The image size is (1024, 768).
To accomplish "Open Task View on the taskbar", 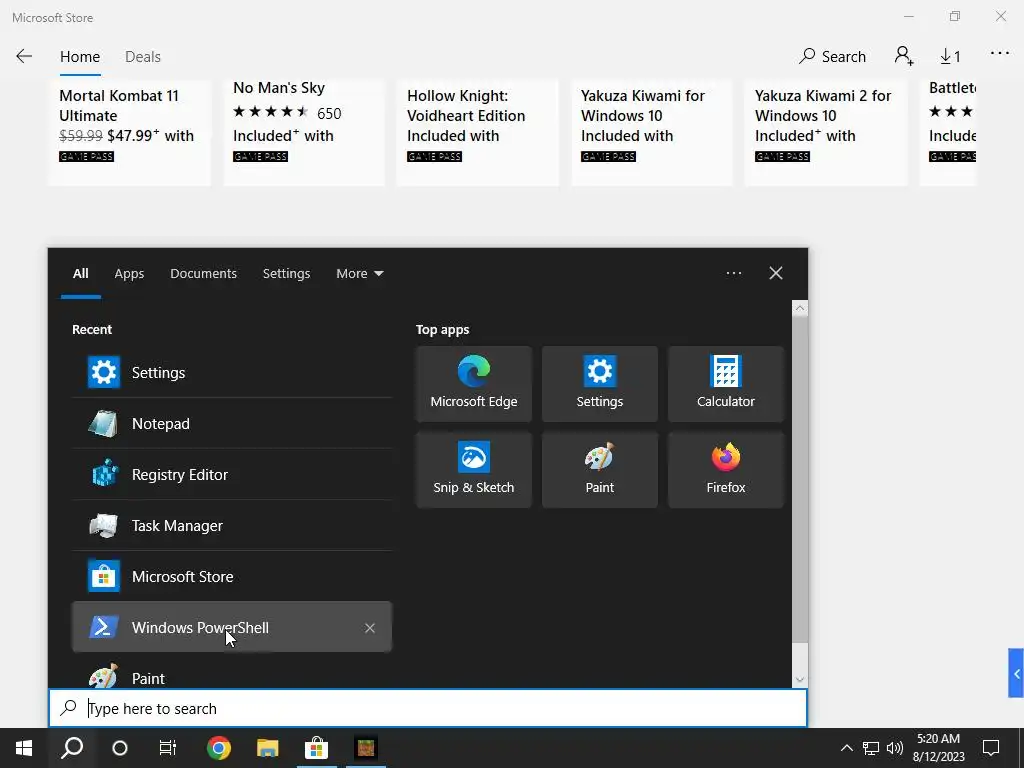I will tap(168, 748).
